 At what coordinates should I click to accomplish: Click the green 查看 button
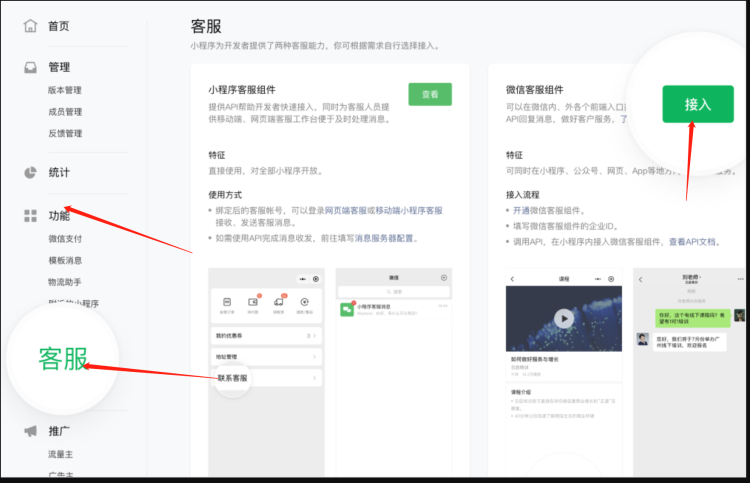tap(430, 94)
